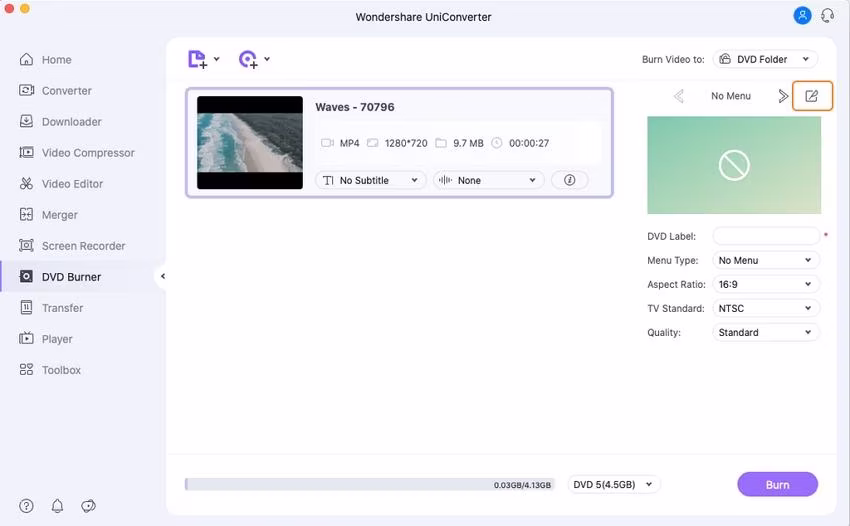Screen dimensions: 850x526
Task: Select Video Compressor in sidebar
Action: pyautogui.click(x=76, y=153)
